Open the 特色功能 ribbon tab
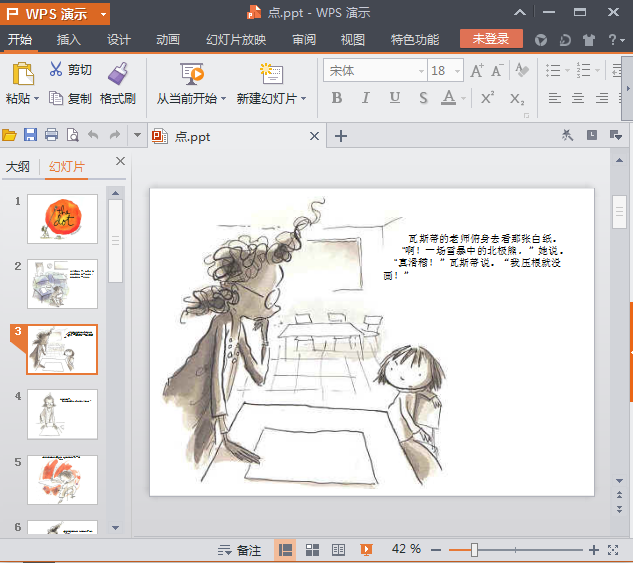This screenshot has width=633, height=563. [x=415, y=40]
